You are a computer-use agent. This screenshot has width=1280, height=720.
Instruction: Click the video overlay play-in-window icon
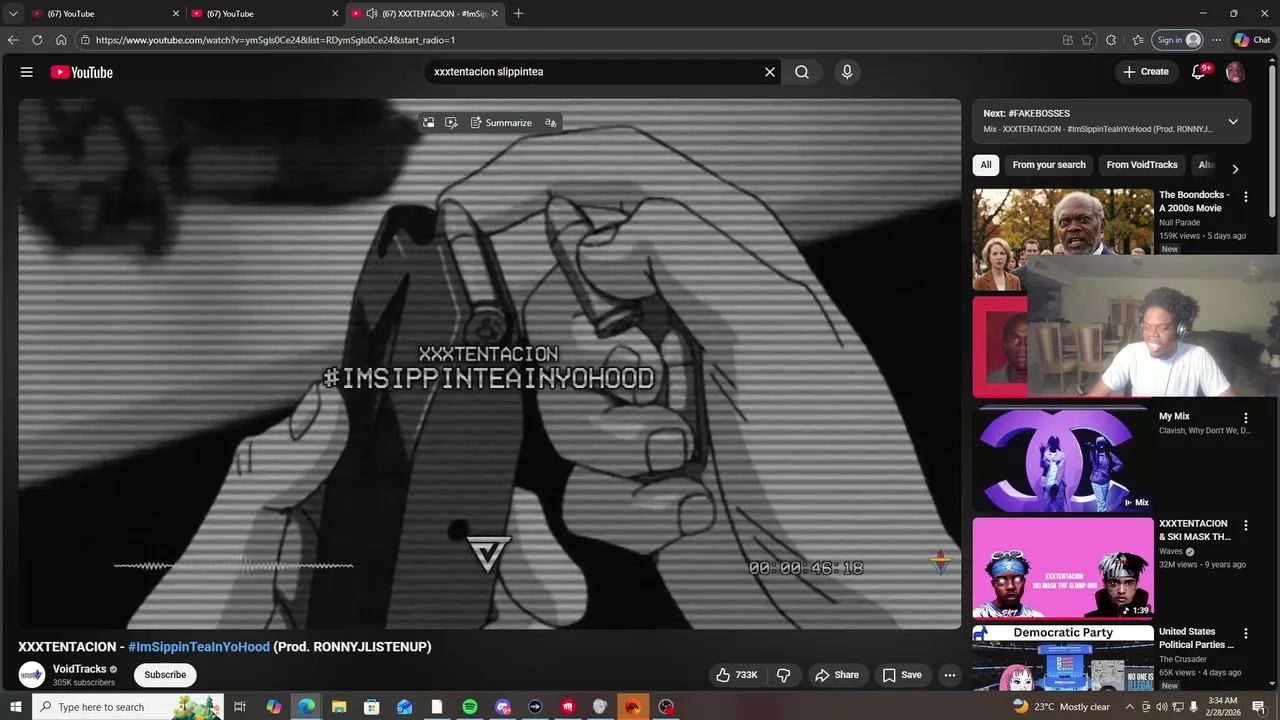pos(451,123)
